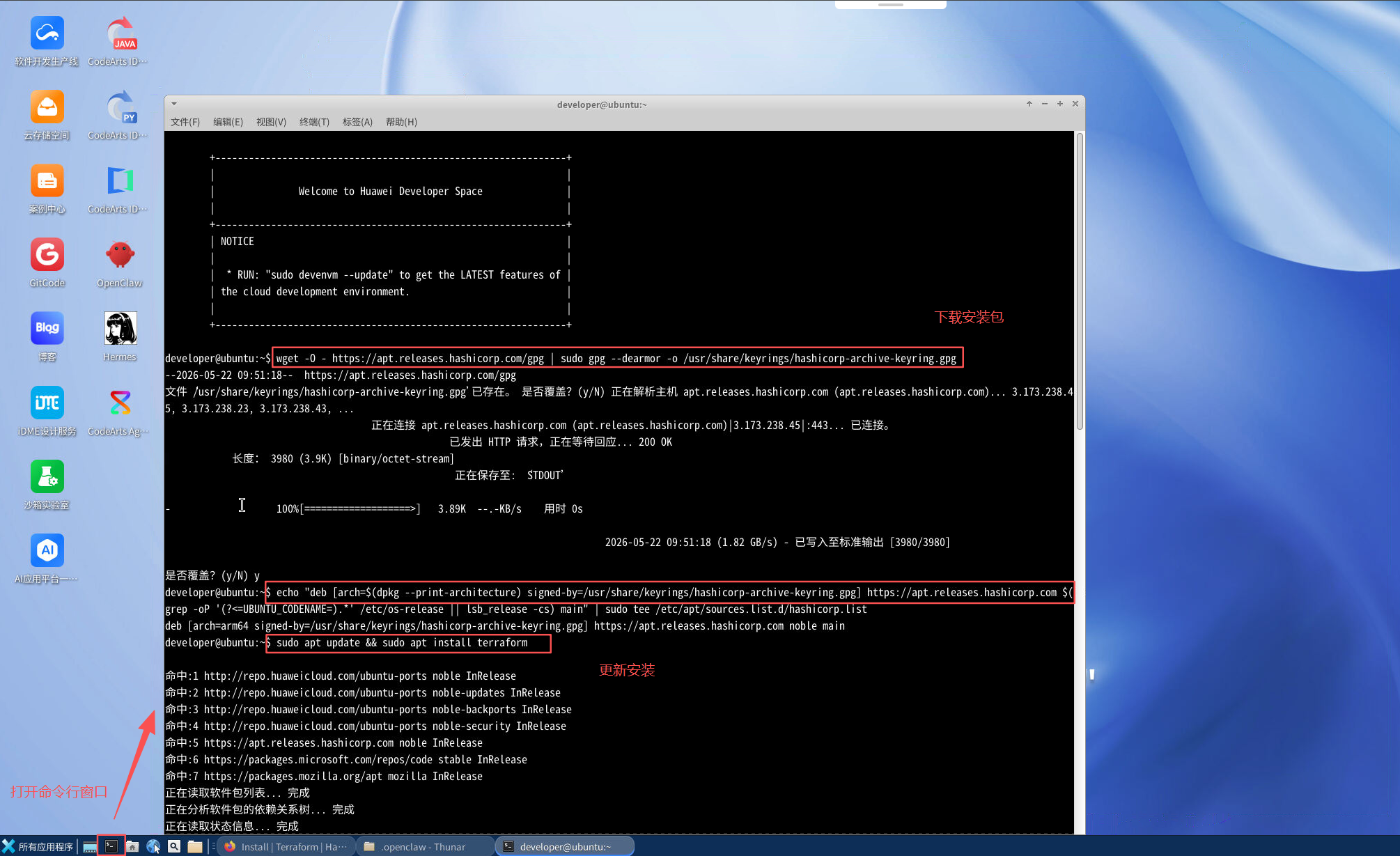Minimize the terminal window

(1045, 104)
